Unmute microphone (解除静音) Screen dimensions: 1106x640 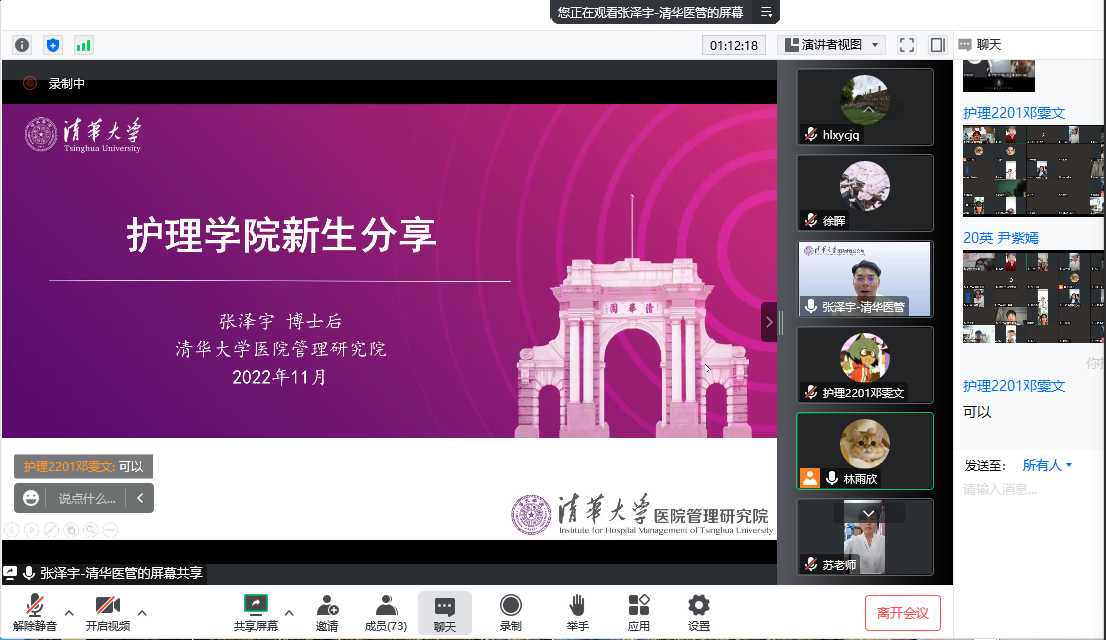coord(35,612)
